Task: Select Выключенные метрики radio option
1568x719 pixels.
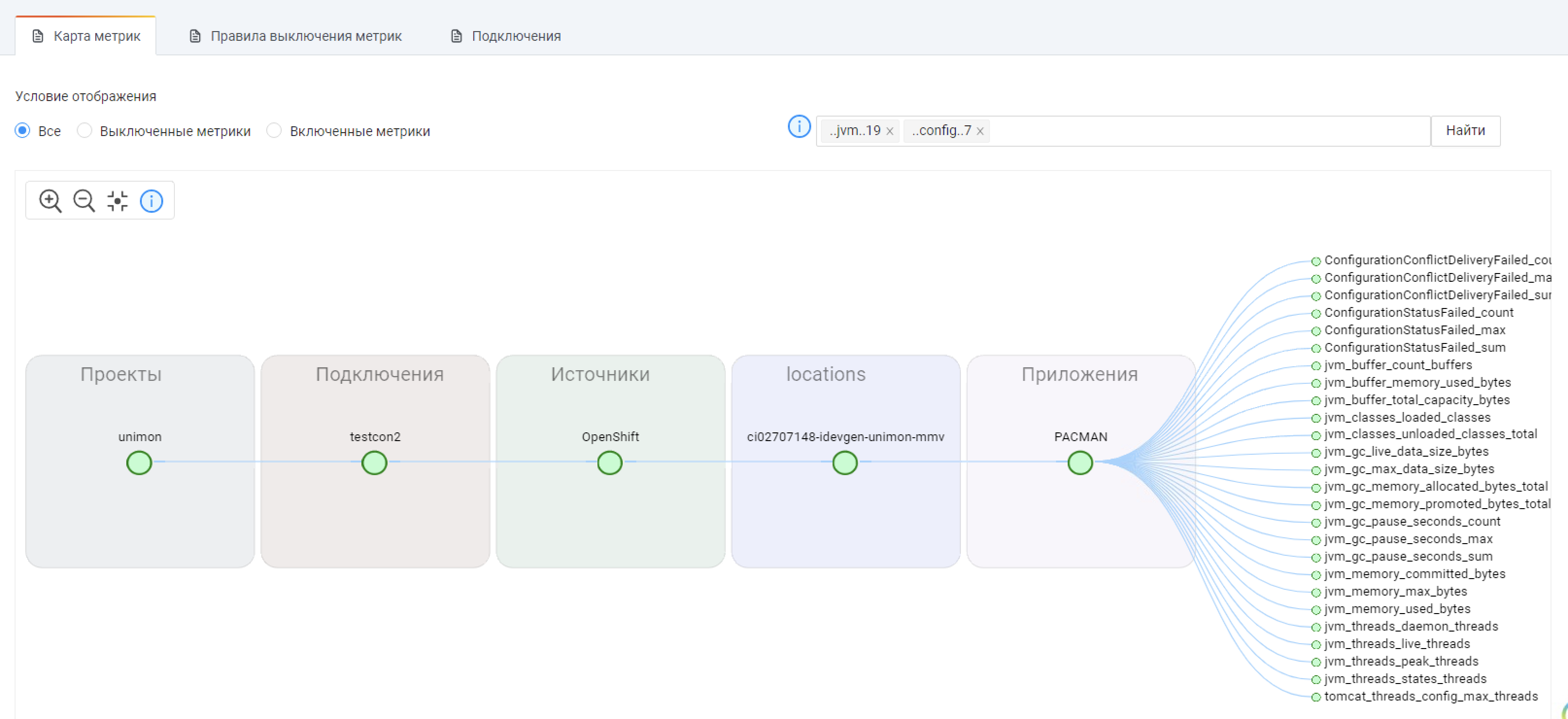Action: coord(85,131)
